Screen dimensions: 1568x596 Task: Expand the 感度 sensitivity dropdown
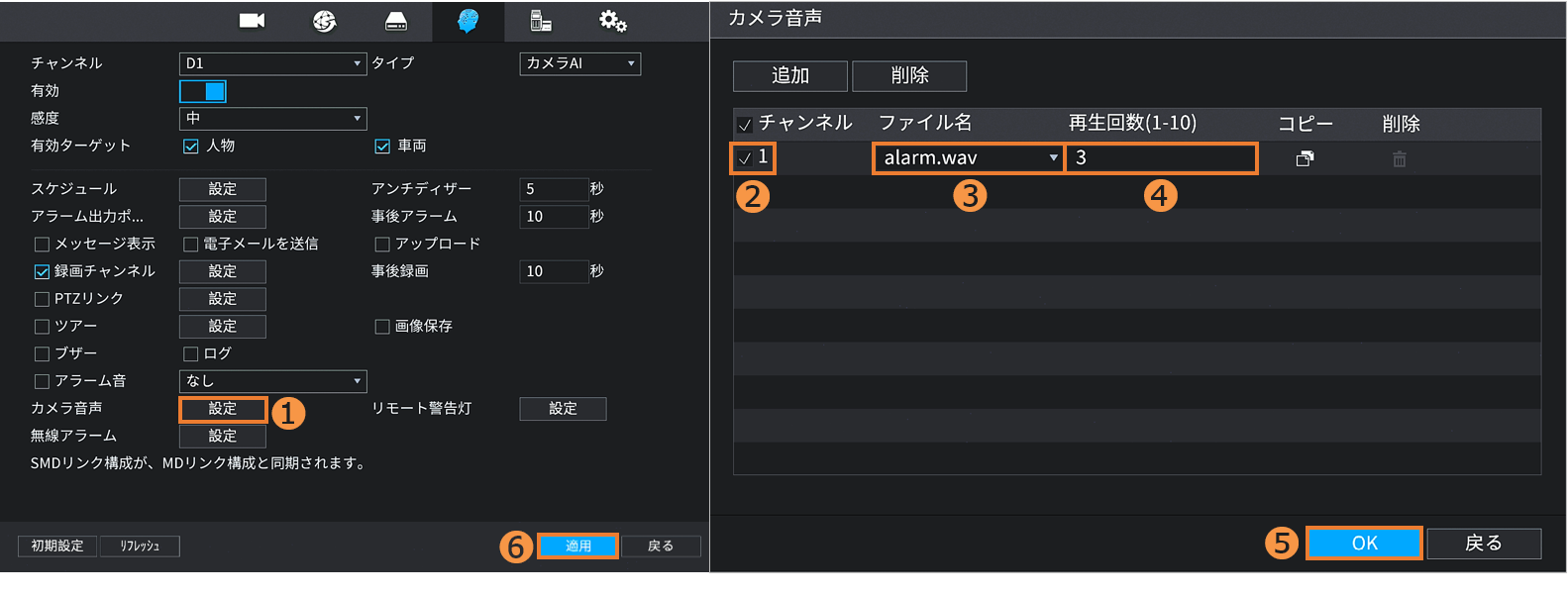(272, 119)
